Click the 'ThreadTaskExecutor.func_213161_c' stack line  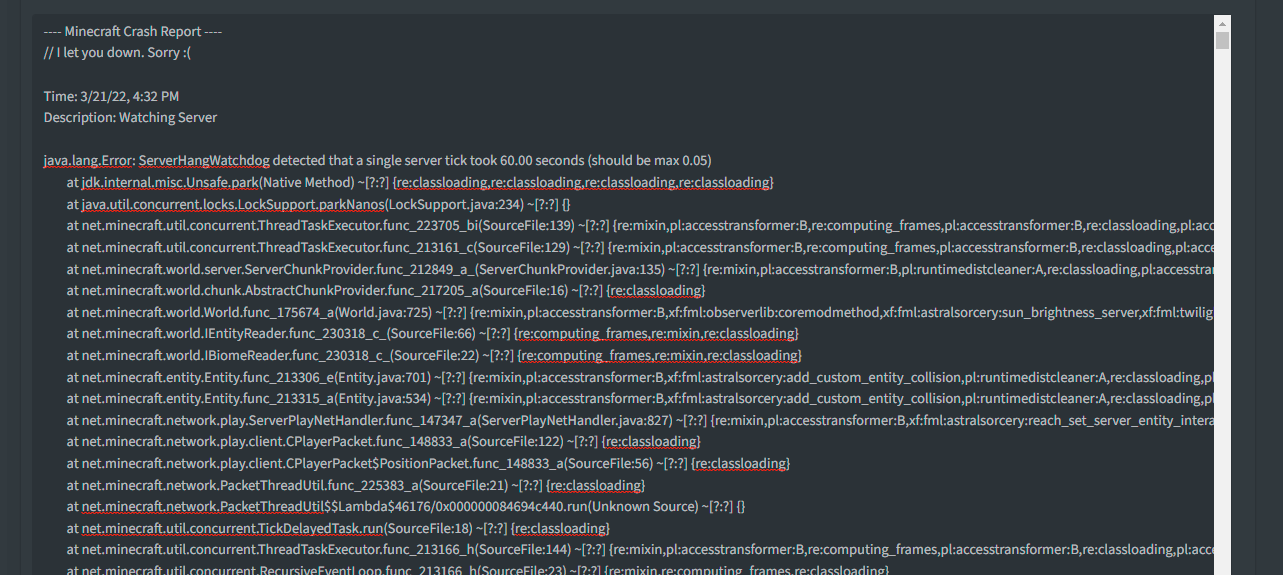pyautogui.click(x=641, y=247)
